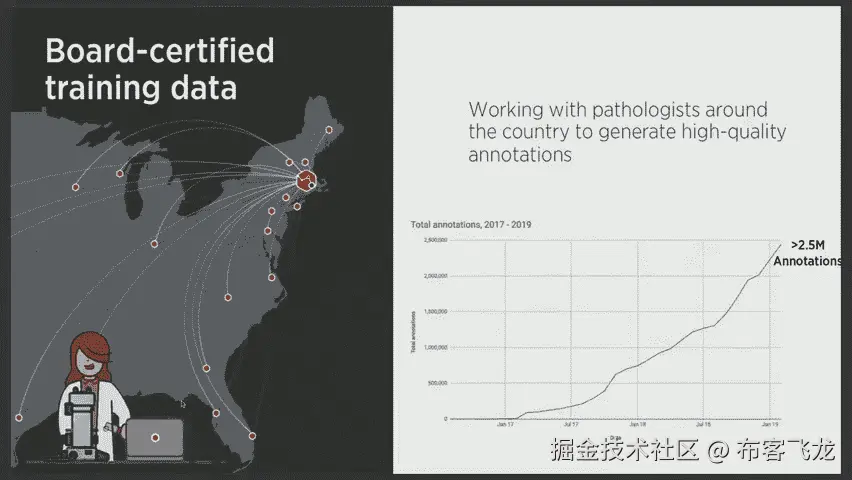Click the "Board-certified training data" slide title

pyautogui.click(x=159, y=69)
